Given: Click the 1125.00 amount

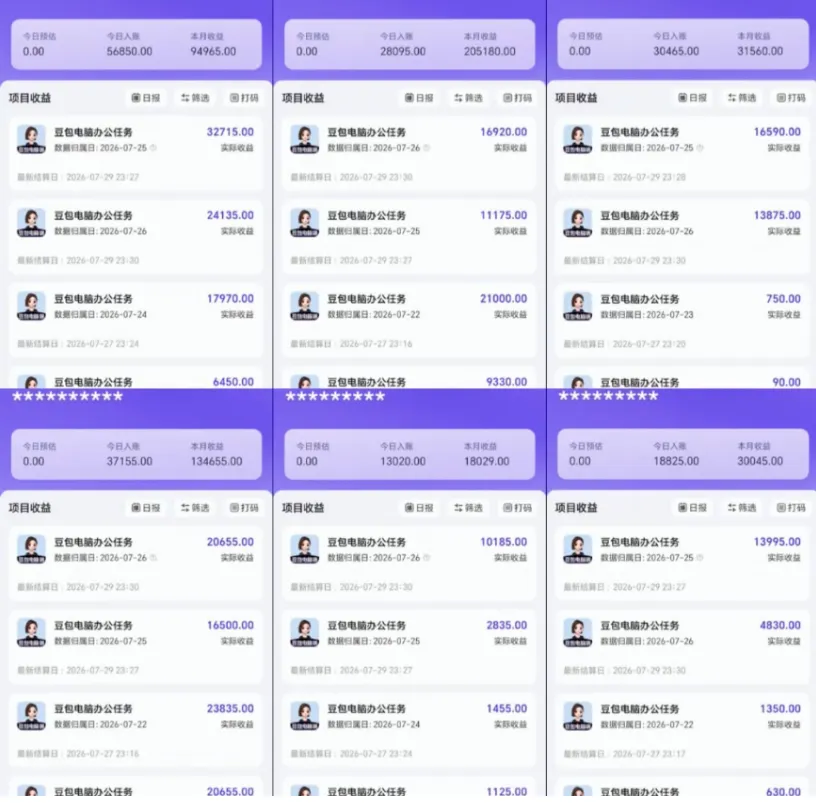Looking at the screenshot, I should coord(506,792).
